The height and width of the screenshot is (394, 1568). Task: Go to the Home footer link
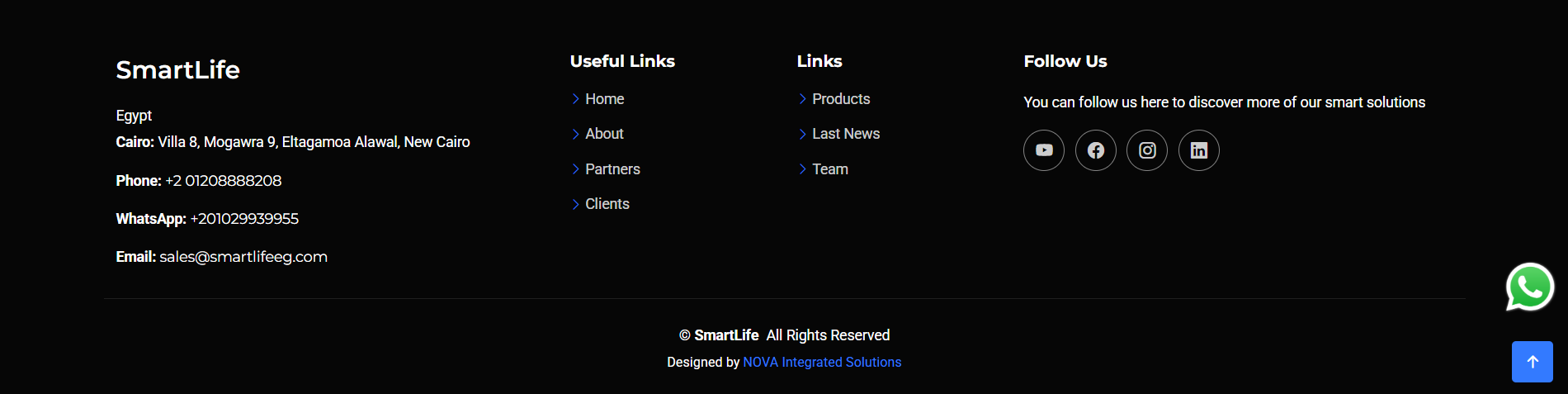(x=604, y=99)
